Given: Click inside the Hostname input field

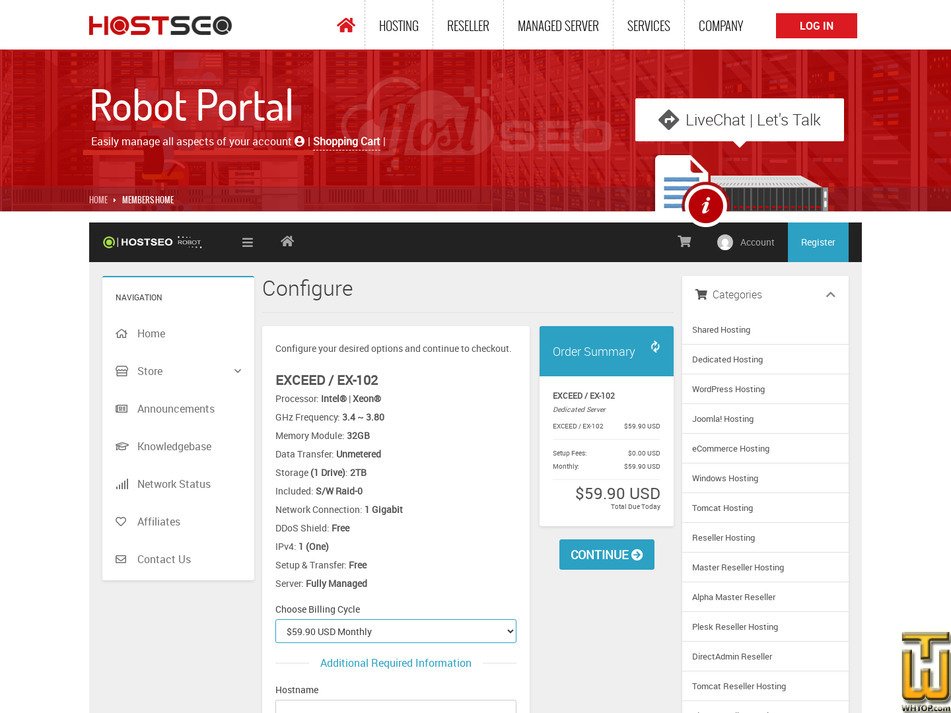Looking at the screenshot, I should pyautogui.click(x=395, y=708).
